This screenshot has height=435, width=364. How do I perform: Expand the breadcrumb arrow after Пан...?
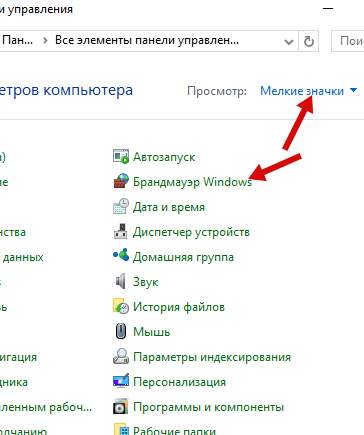coord(45,41)
